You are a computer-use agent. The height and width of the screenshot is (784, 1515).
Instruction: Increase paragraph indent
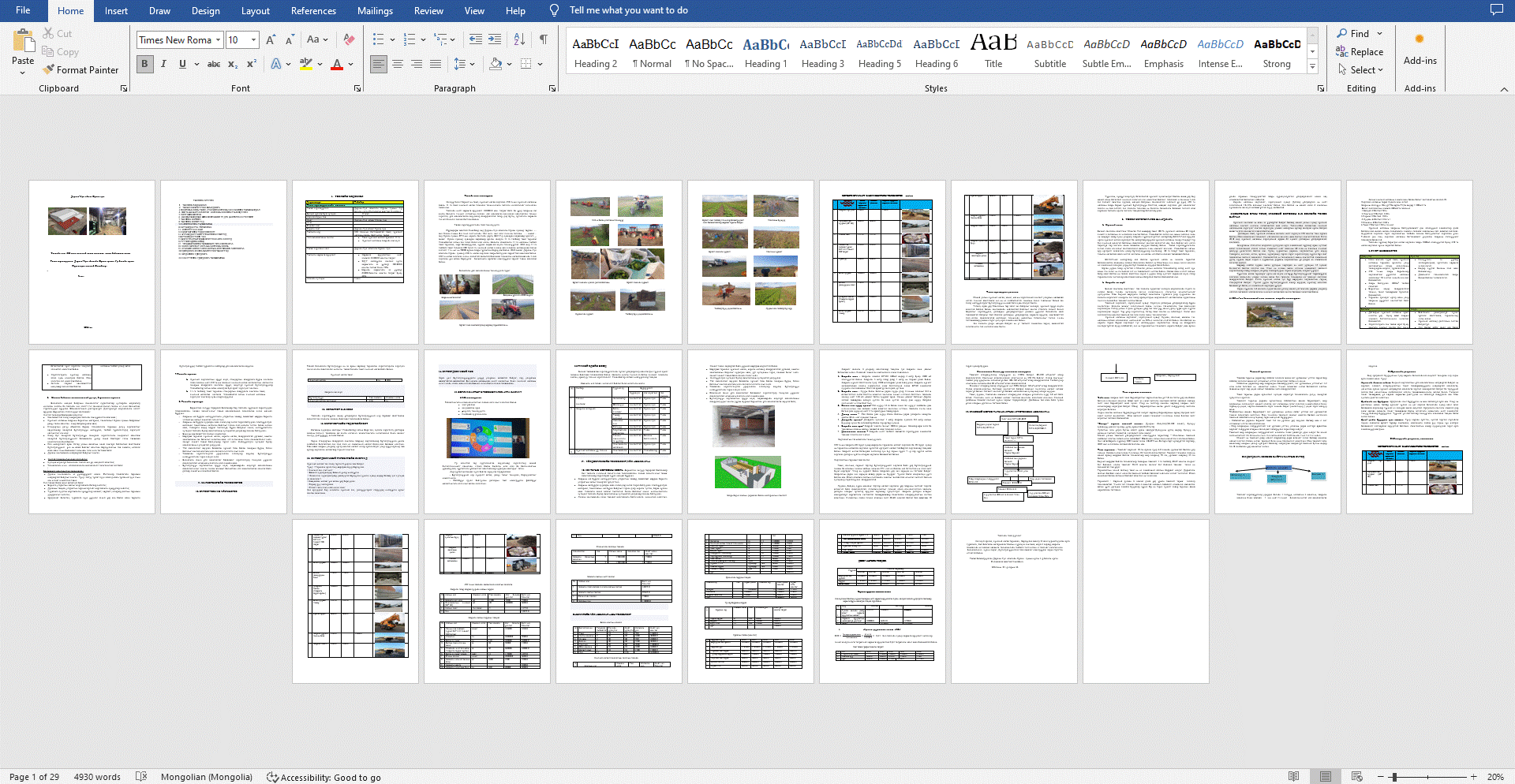495,39
